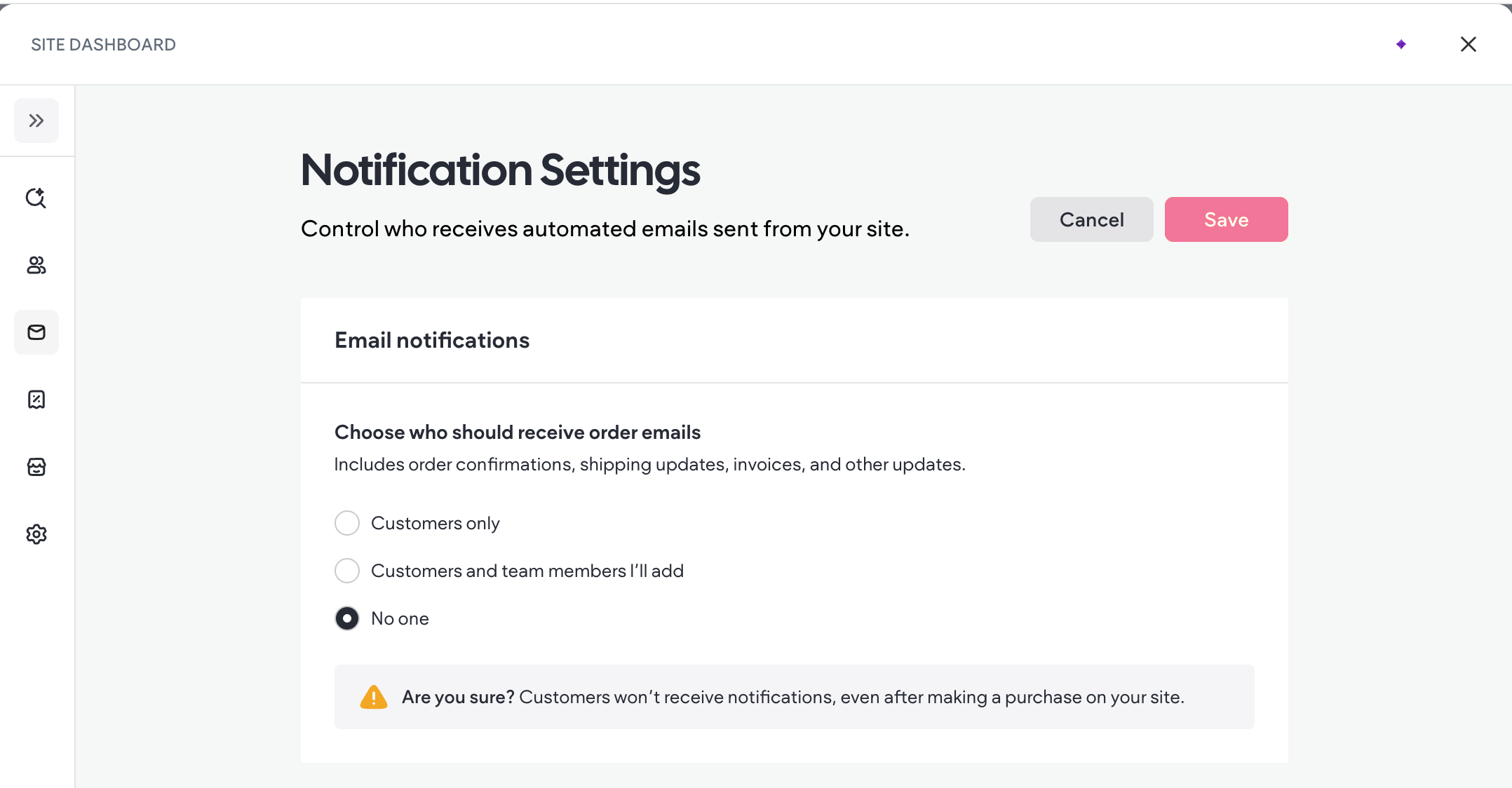Open the settings gear sidebar icon
1512x788 pixels.
(x=36, y=534)
